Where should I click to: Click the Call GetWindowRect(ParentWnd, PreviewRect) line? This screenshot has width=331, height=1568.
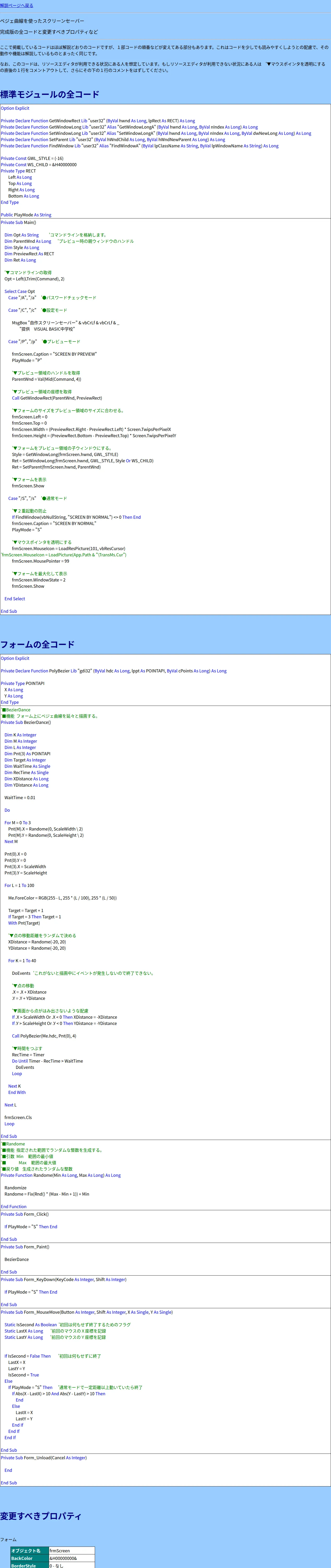click(x=57, y=398)
